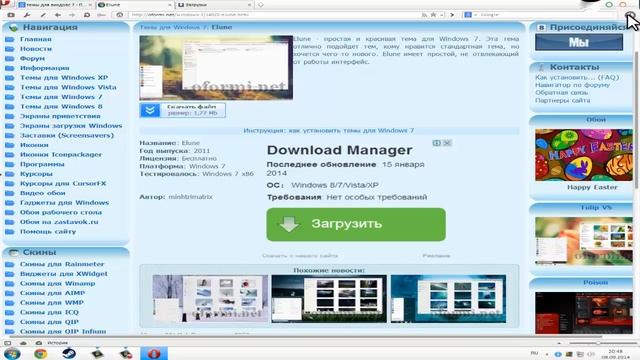
Task: Click green Загрузить button
Action: click(356, 224)
